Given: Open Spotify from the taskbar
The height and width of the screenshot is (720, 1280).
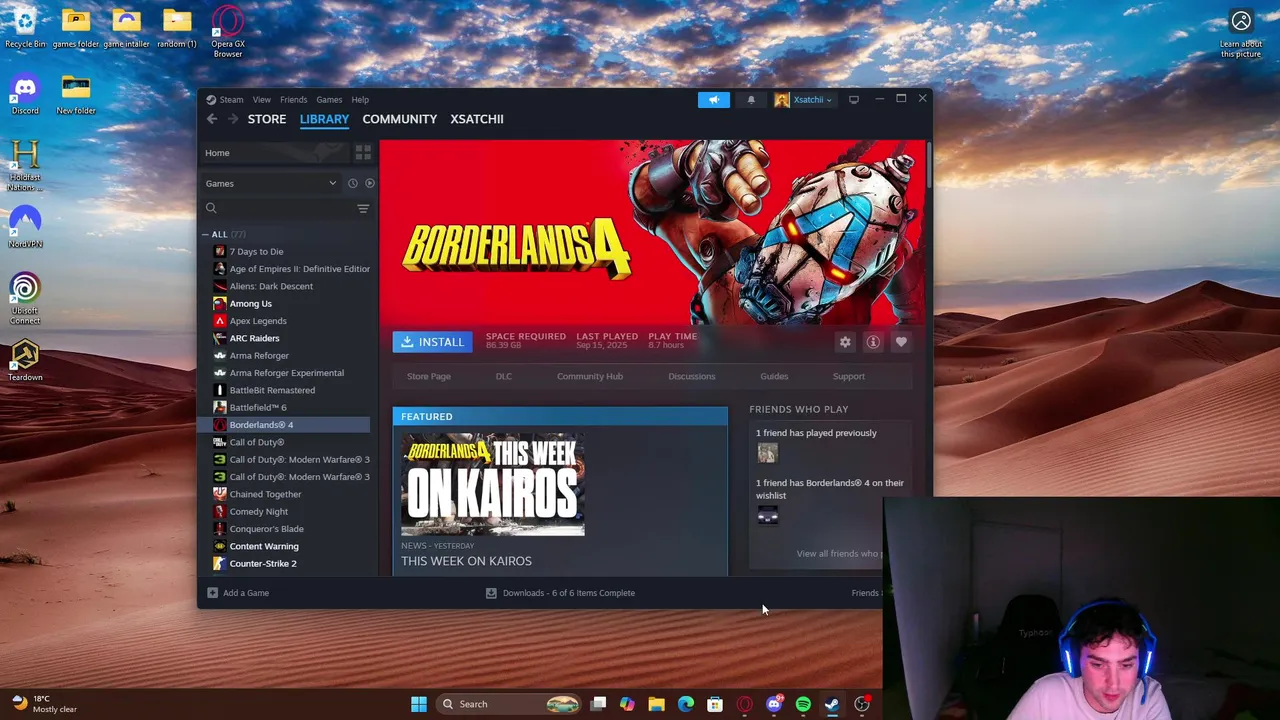Looking at the screenshot, I should tap(803, 704).
